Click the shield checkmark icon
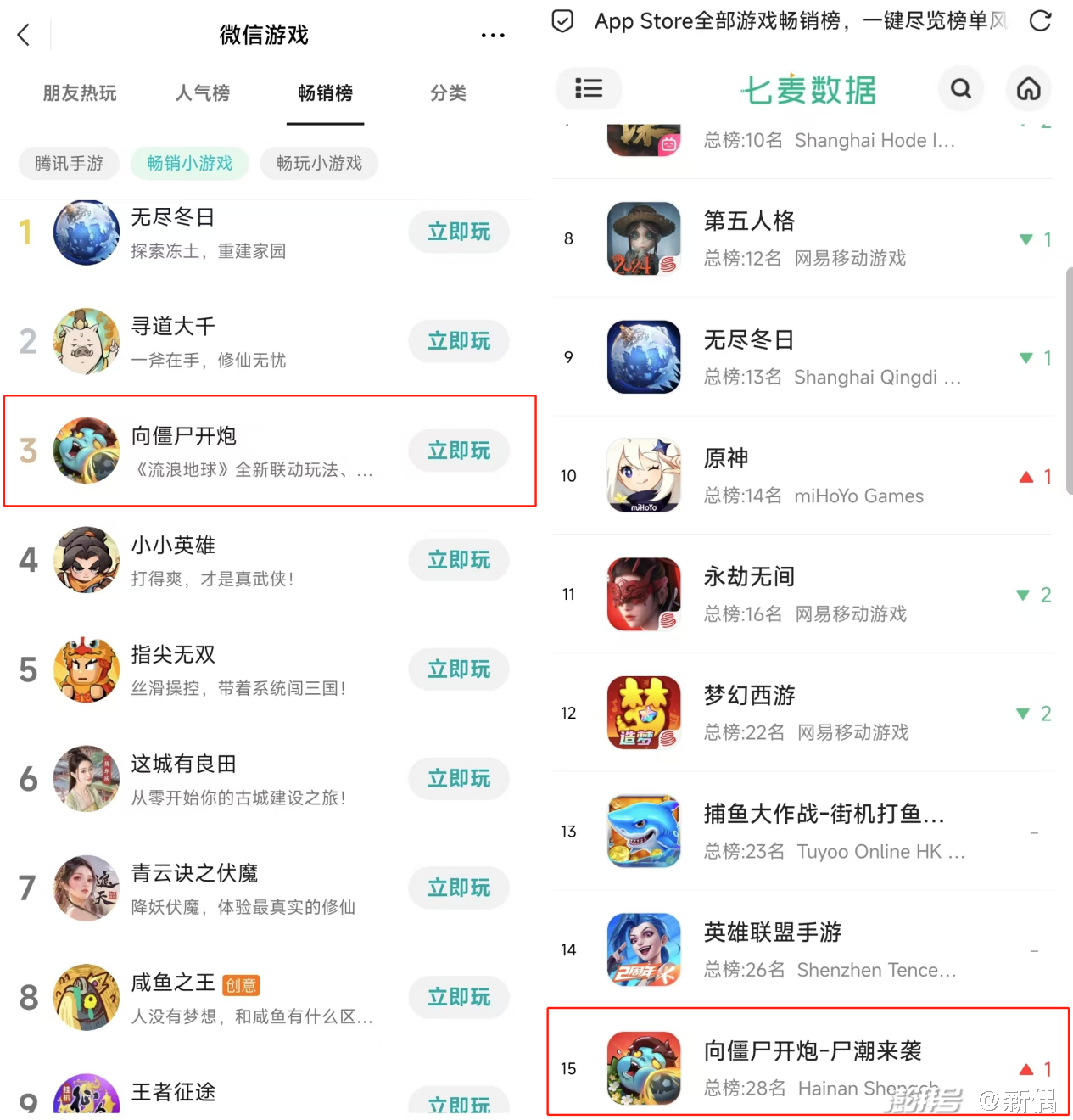1073x1120 pixels. pos(562,20)
